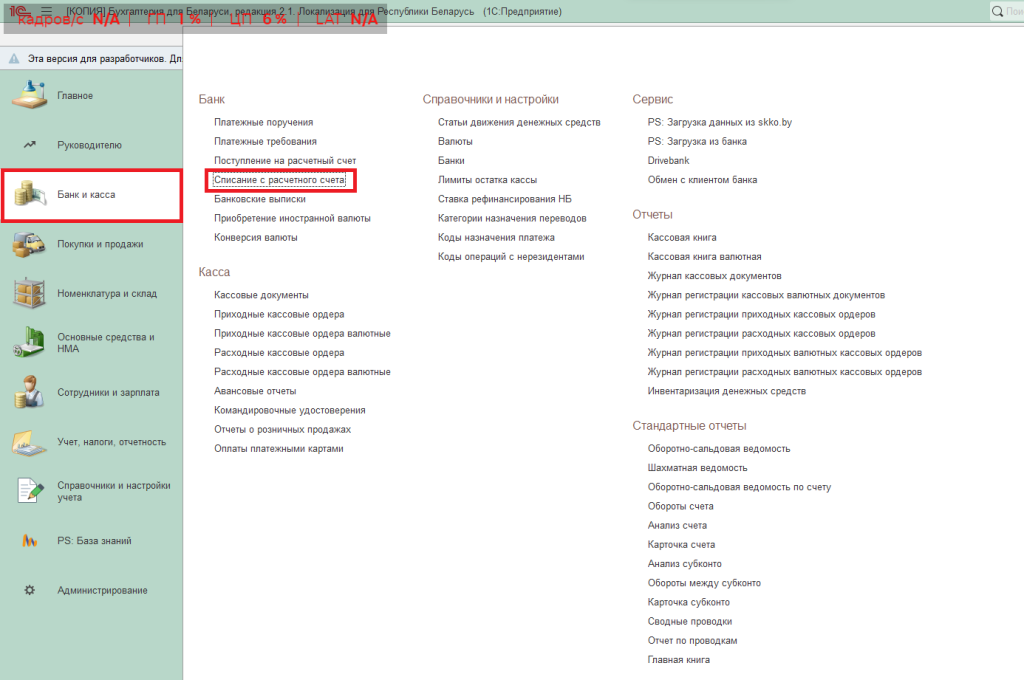
Task: Open Руководителю section chart icon
Action: coord(30,145)
